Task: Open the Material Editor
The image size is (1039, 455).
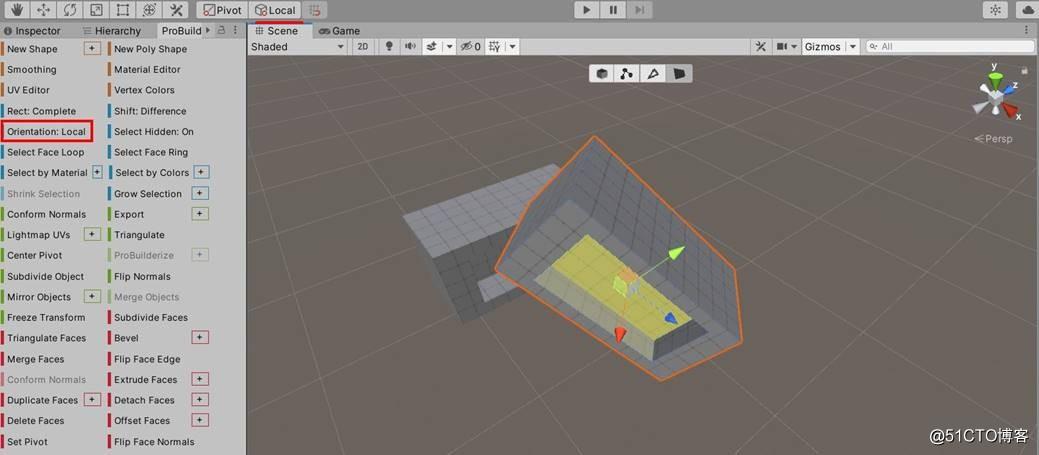Action: pos(147,69)
